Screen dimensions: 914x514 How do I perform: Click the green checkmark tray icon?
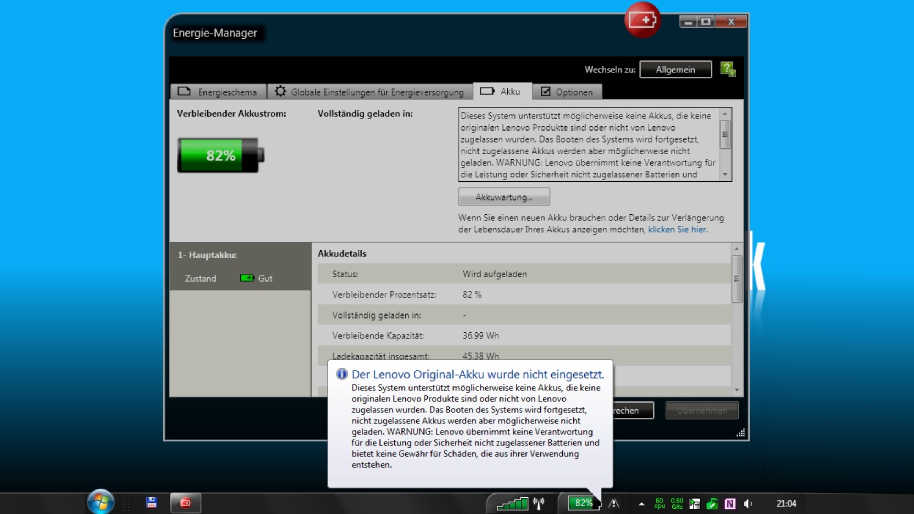click(712, 504)
